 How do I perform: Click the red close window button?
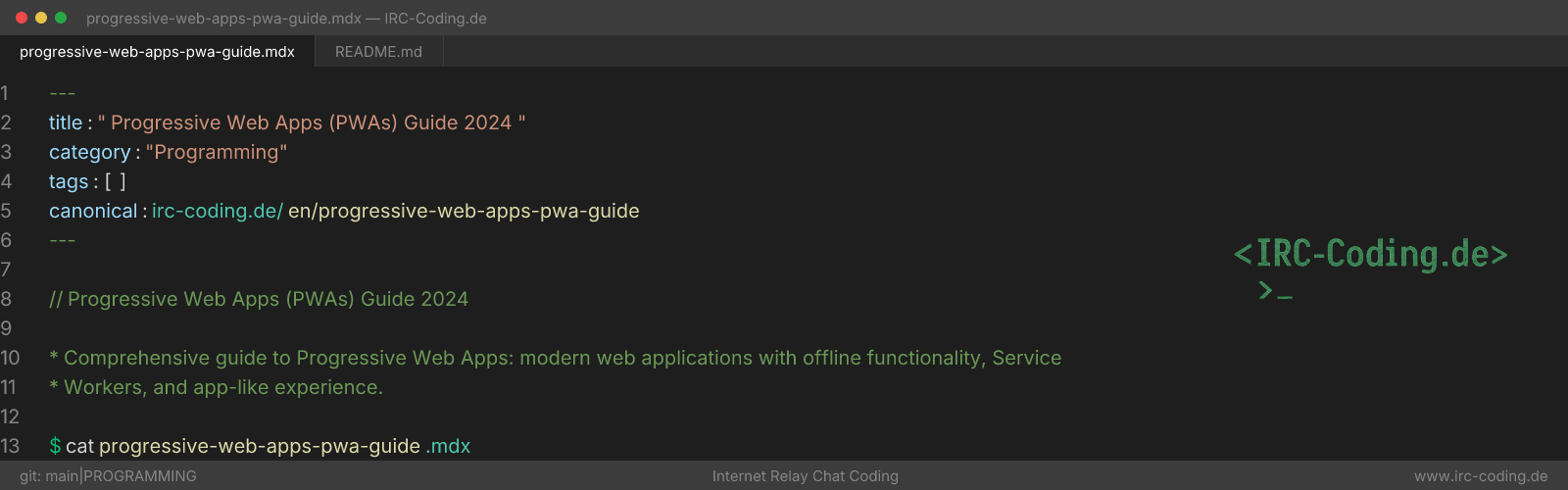22,18
